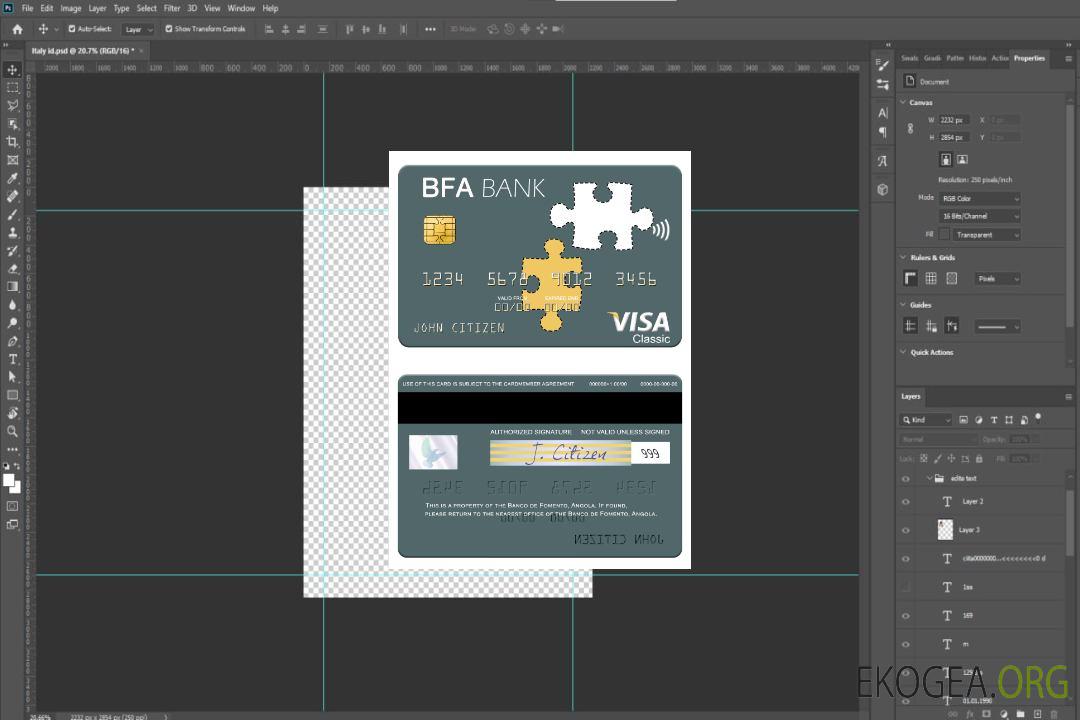Toggle visibility of the 'm' text layer
This screenshot has width=1080, height=720.
click(906, 645)
